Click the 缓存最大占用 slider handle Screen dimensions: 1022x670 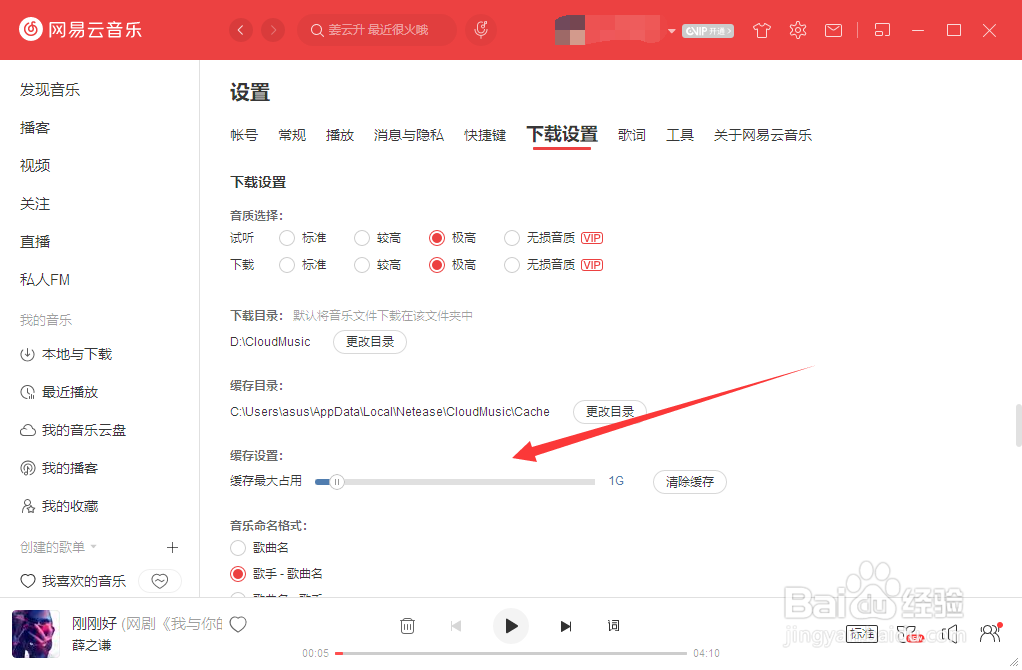[336, 482]
